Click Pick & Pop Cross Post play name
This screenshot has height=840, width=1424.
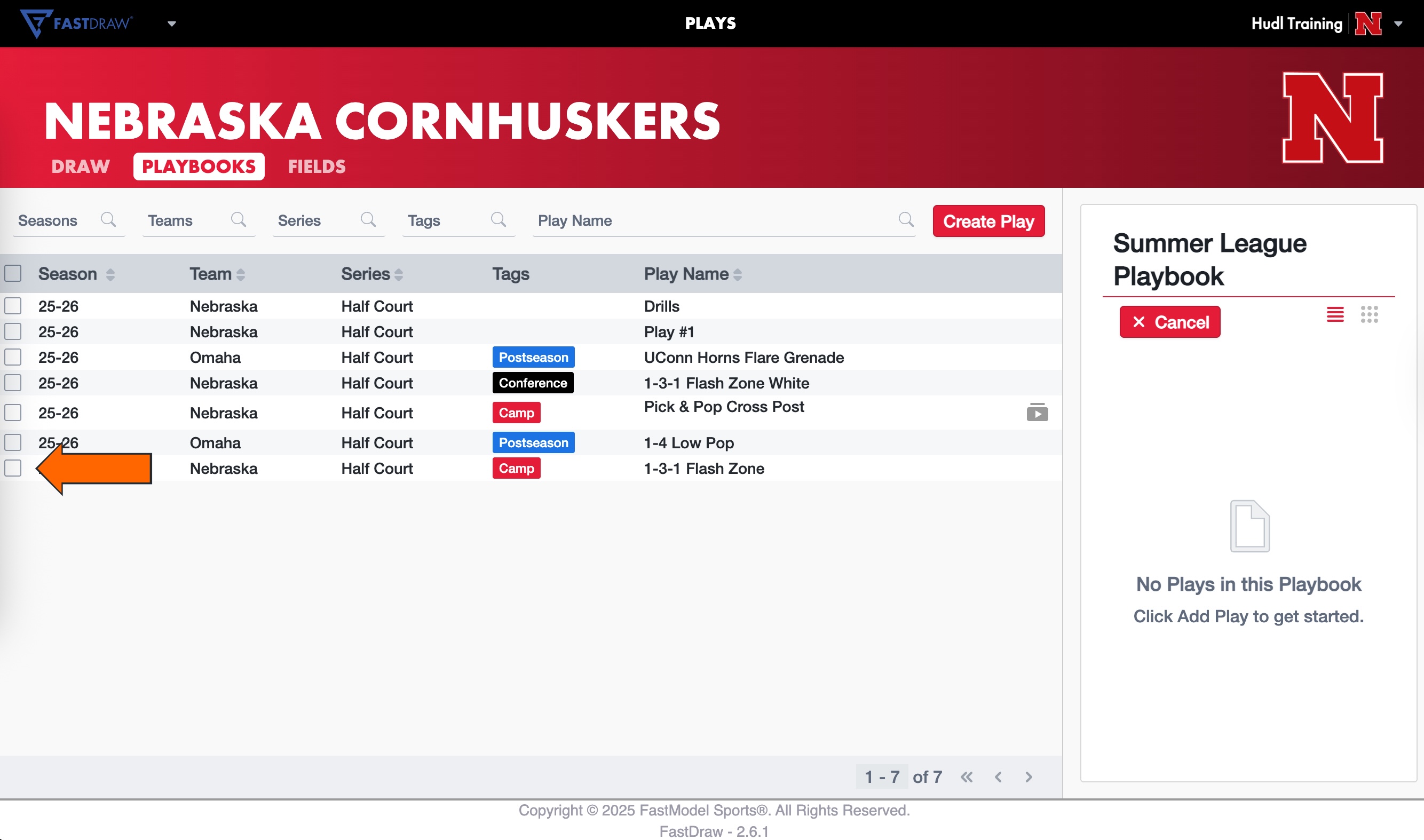[724, 407]
